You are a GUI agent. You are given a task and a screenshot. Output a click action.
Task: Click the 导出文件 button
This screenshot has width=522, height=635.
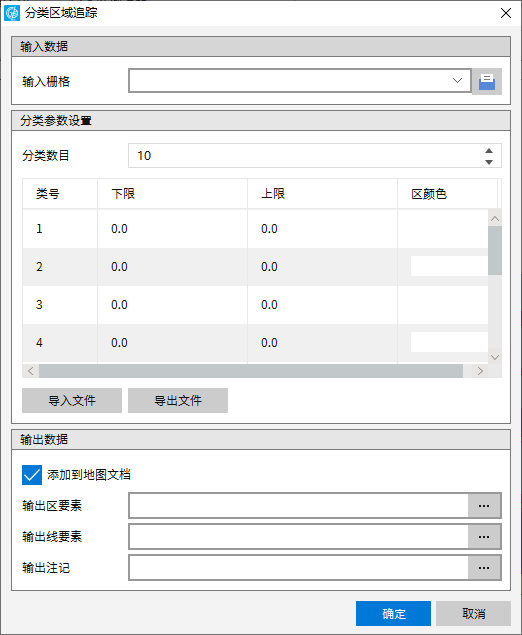(x=178, y=401)
